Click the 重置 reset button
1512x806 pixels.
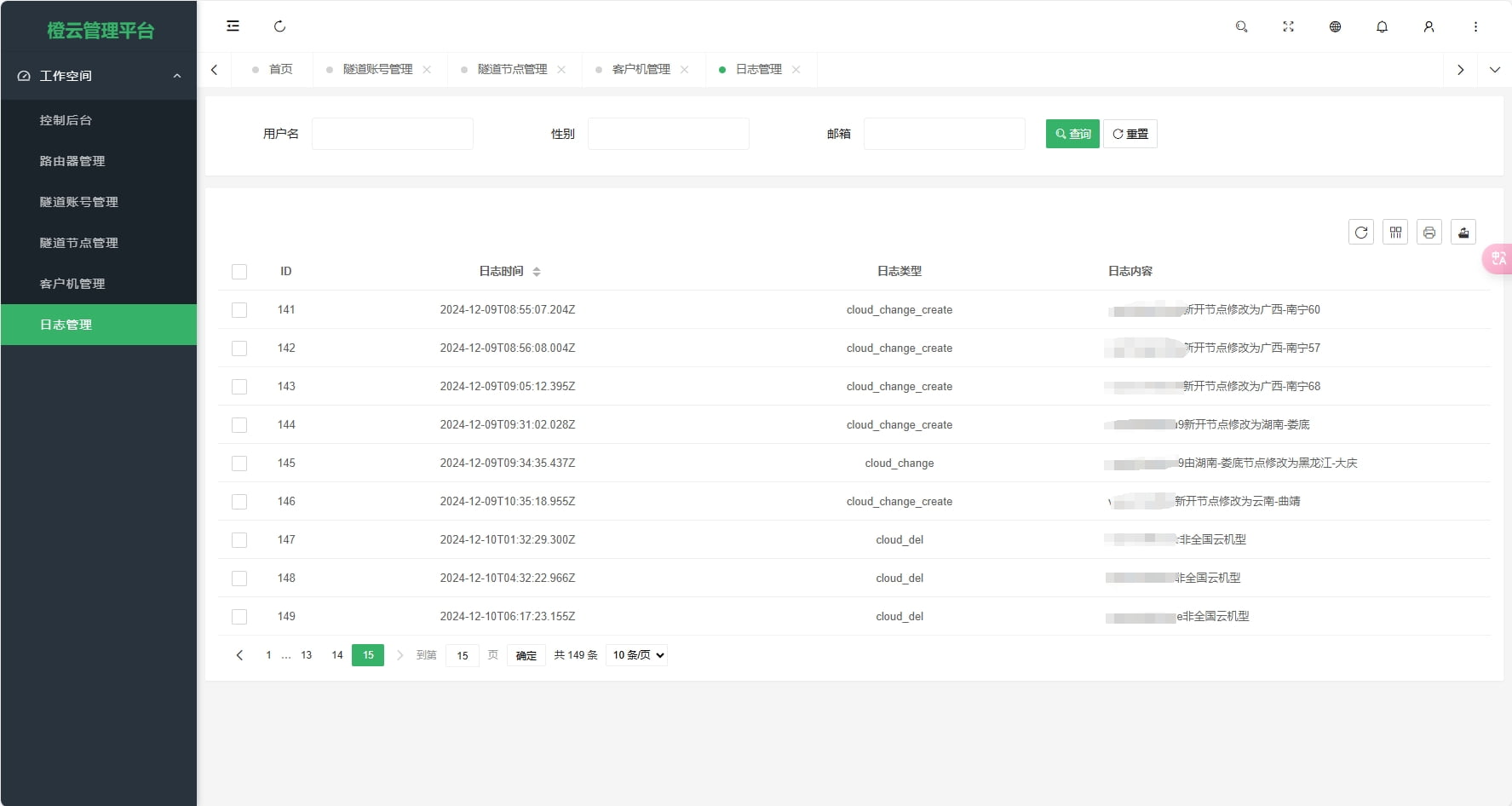[x=1130, y=134]
